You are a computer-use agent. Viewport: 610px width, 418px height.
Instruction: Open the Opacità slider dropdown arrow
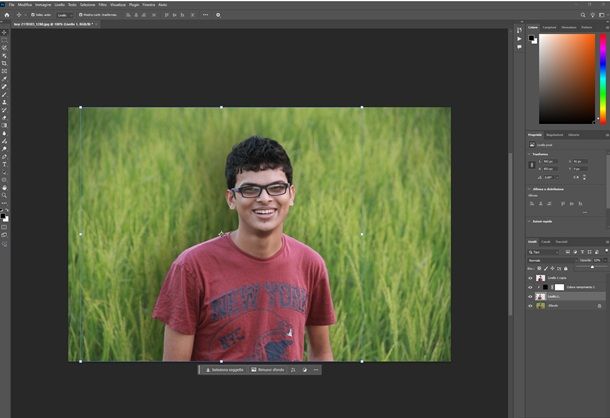coord(605,260)
